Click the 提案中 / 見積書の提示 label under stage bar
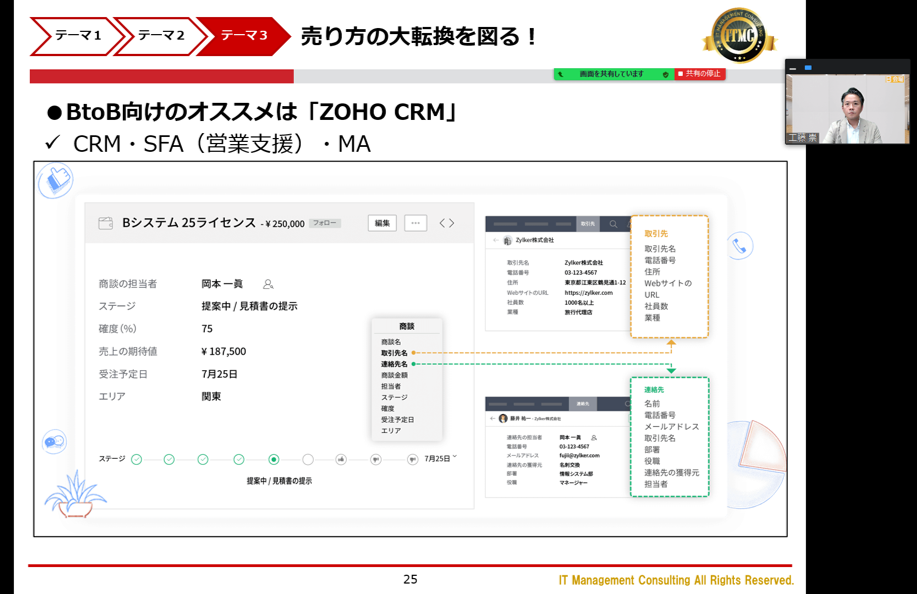This screenshot has width=917, height=594. [x=280, y=481]
